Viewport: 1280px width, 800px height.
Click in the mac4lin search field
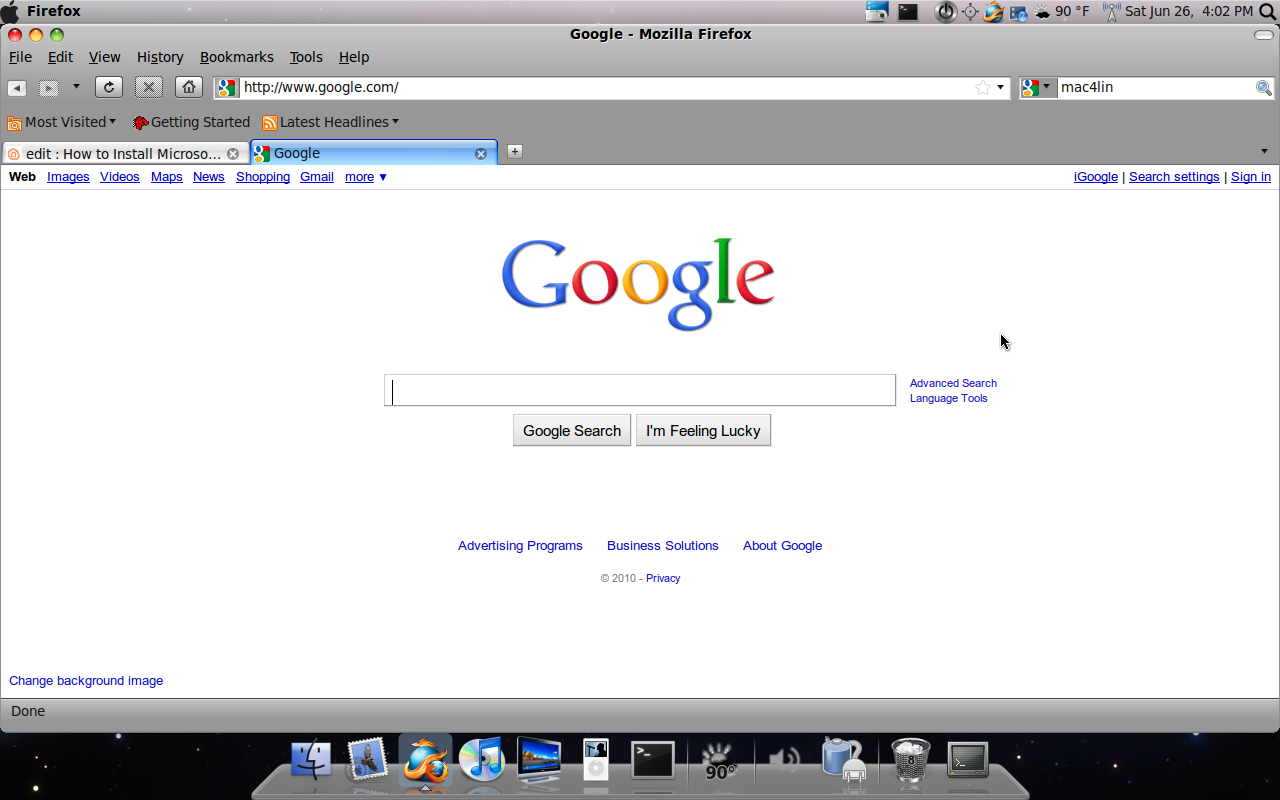click(1156, 87)
